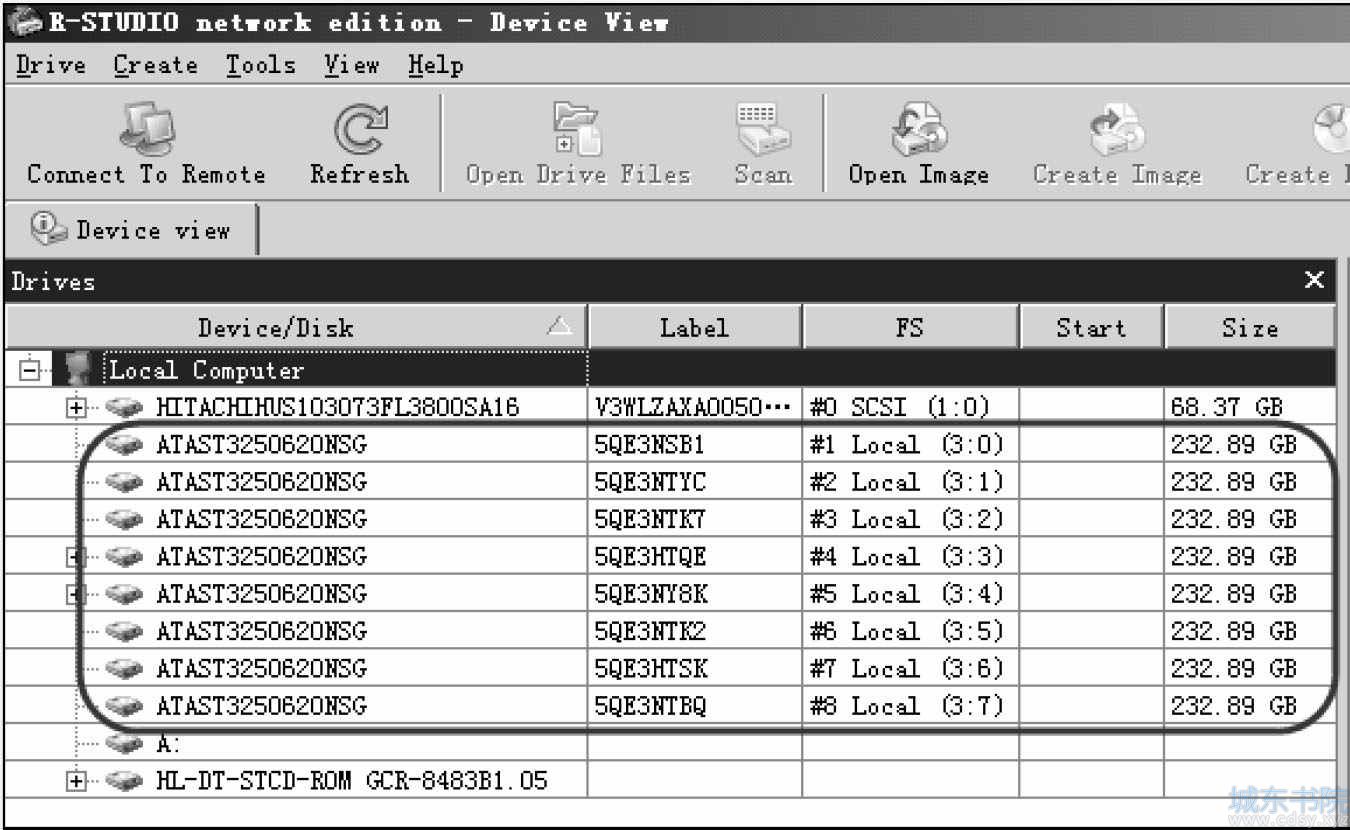Click the #1 Local (3:0) cell
This screenshot has height=830, width=1350.
[910, 445]
